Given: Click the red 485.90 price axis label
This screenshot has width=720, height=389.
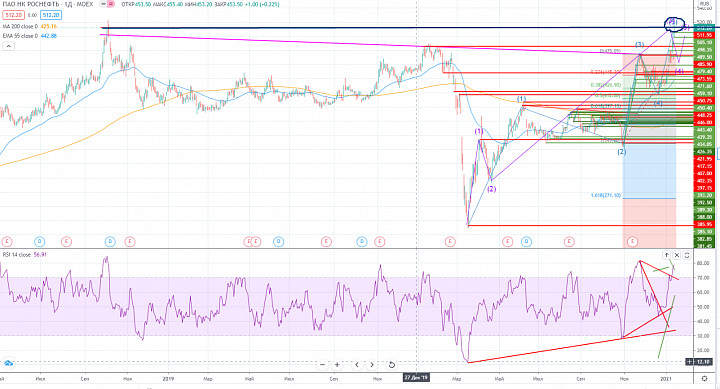Looking at the screenshot, I should (704, 64).
